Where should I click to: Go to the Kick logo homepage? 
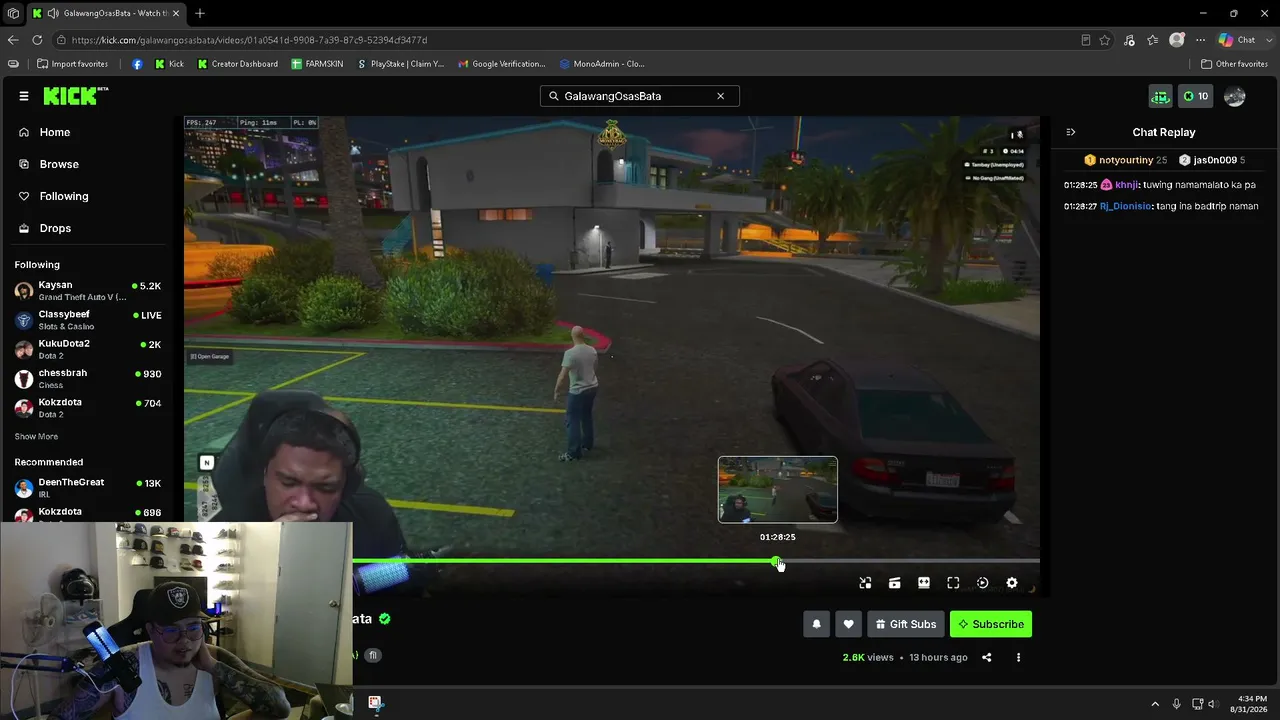(x=75, y=96)
